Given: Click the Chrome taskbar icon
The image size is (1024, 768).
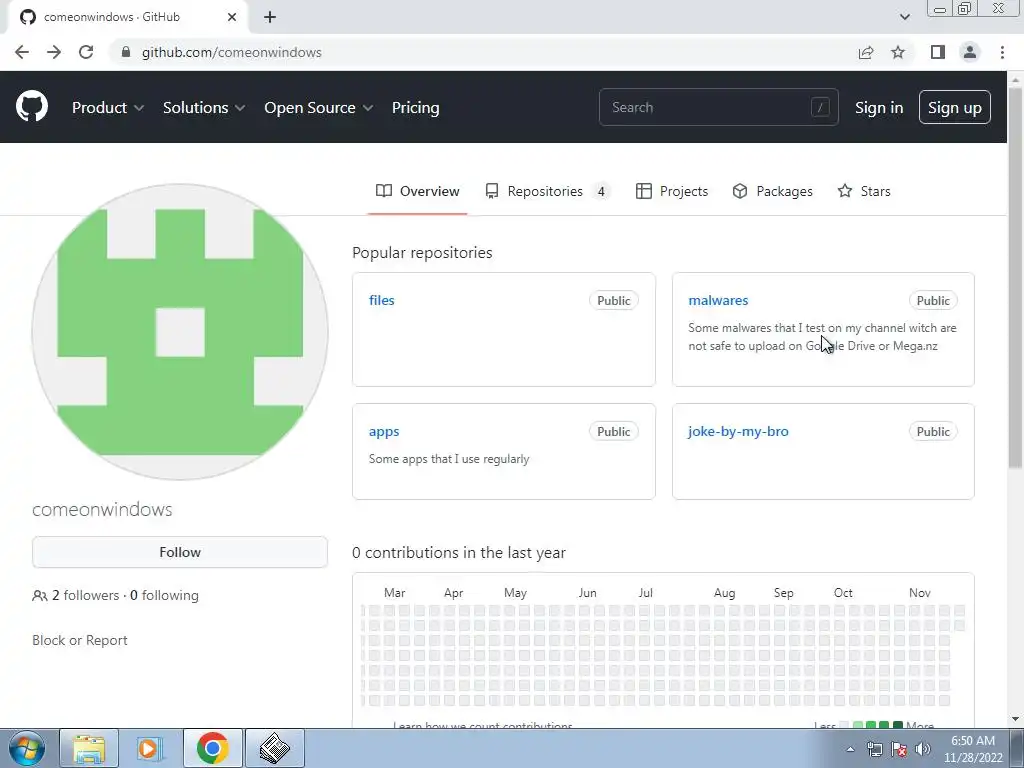Looking at the screenshot, I should tap(212, 748).
